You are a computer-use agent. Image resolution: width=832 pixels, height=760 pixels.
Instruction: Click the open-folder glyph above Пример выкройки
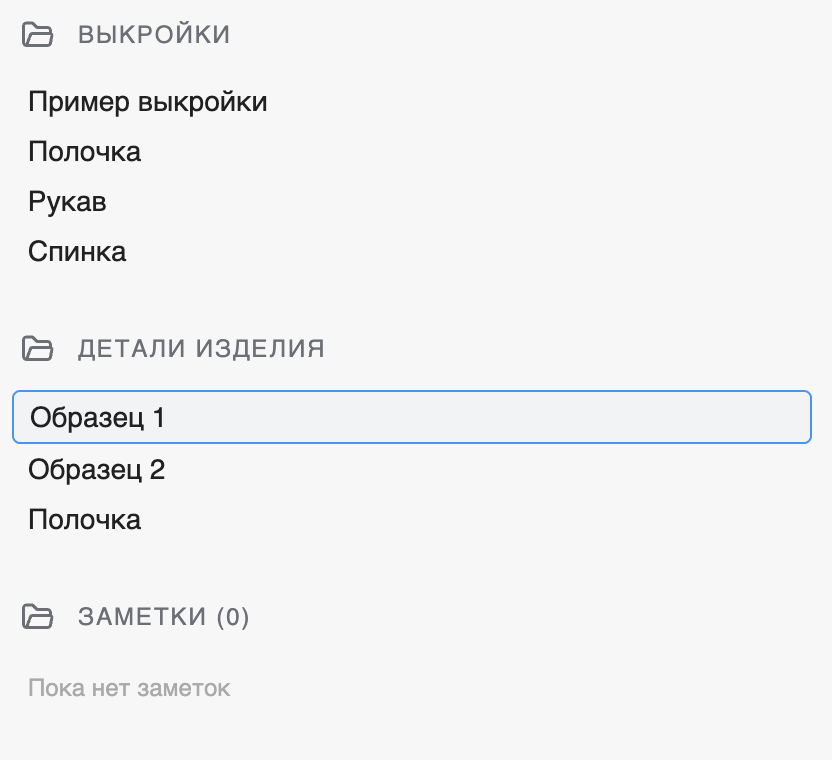38,32
